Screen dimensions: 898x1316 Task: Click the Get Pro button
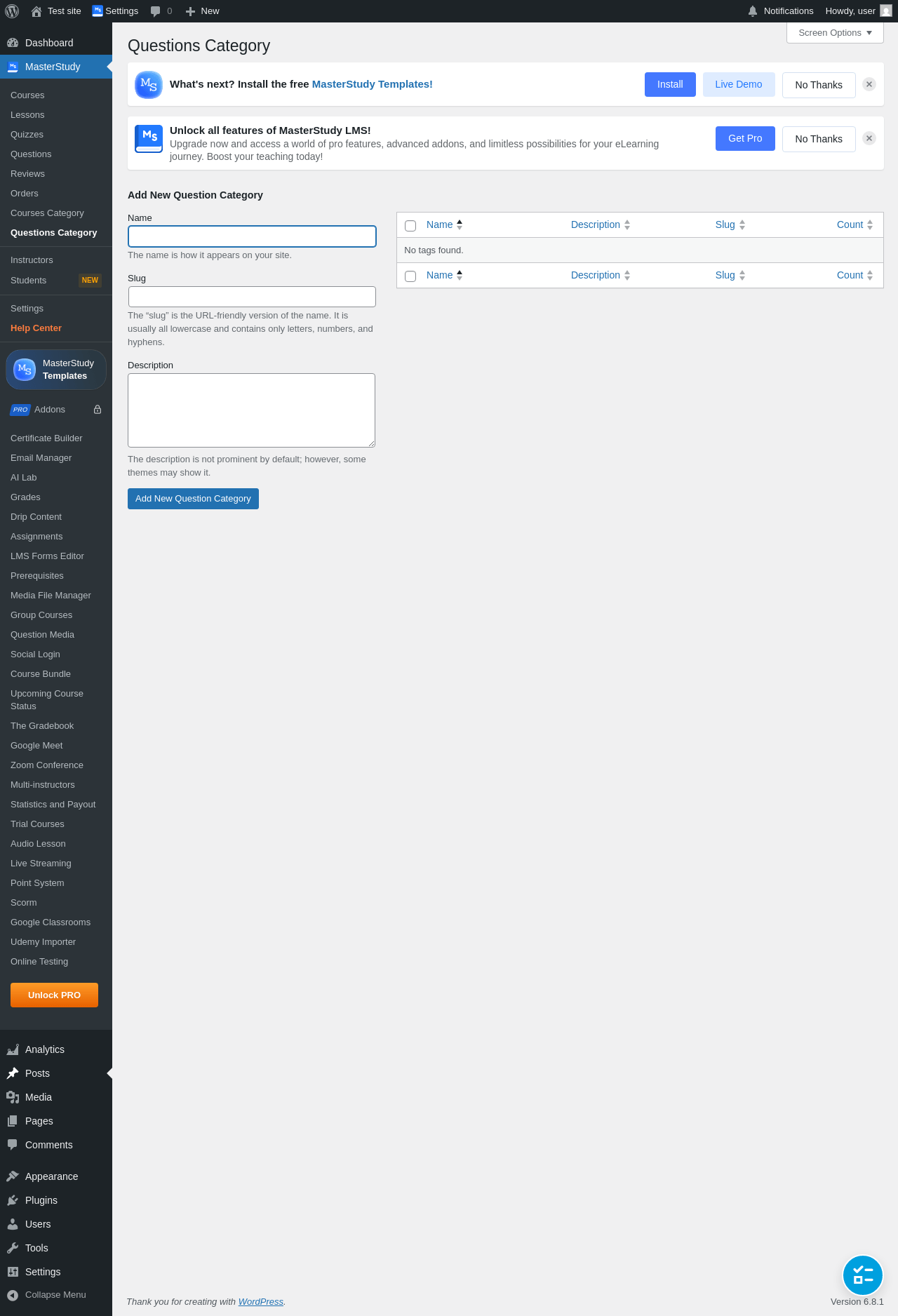pos(745,138)
